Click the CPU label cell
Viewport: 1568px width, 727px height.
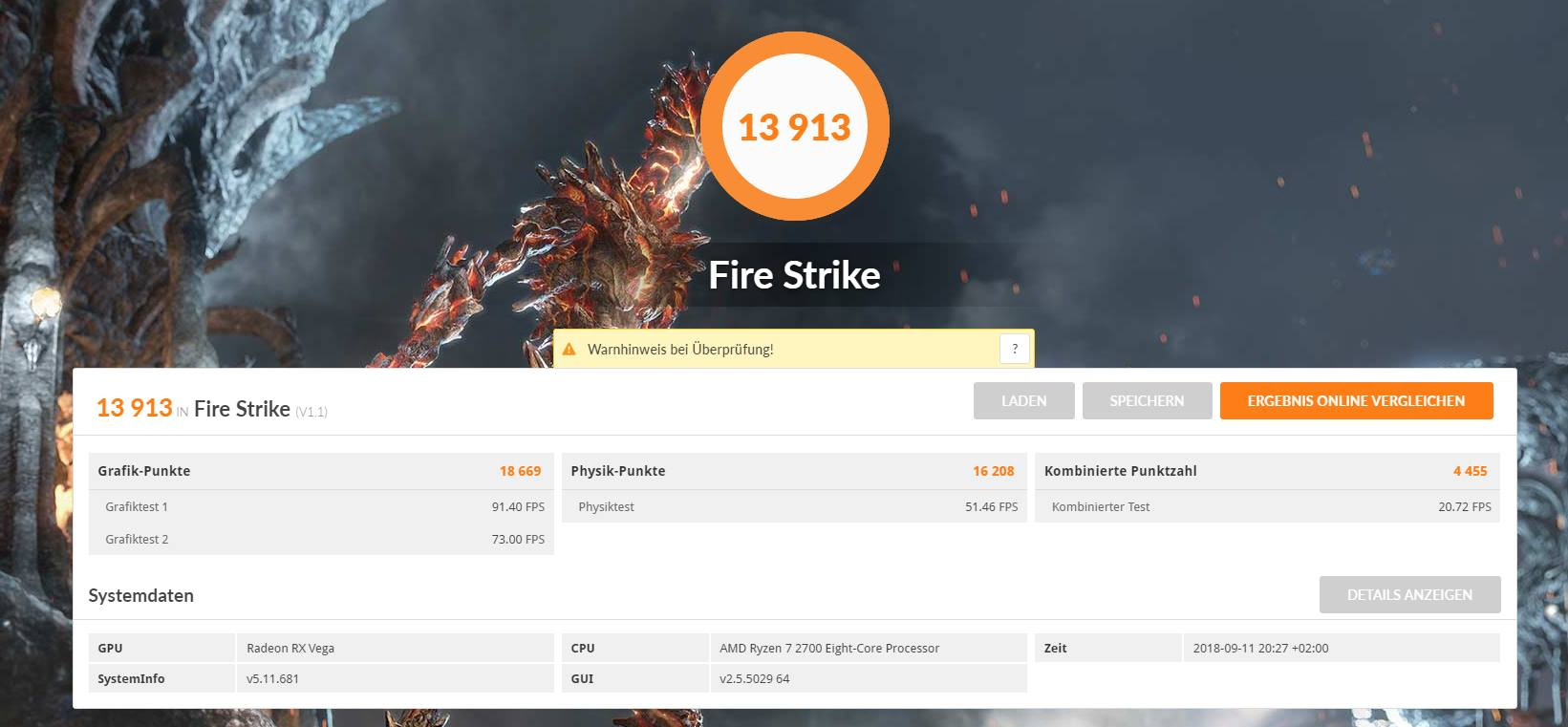click(x=635, y=648)
